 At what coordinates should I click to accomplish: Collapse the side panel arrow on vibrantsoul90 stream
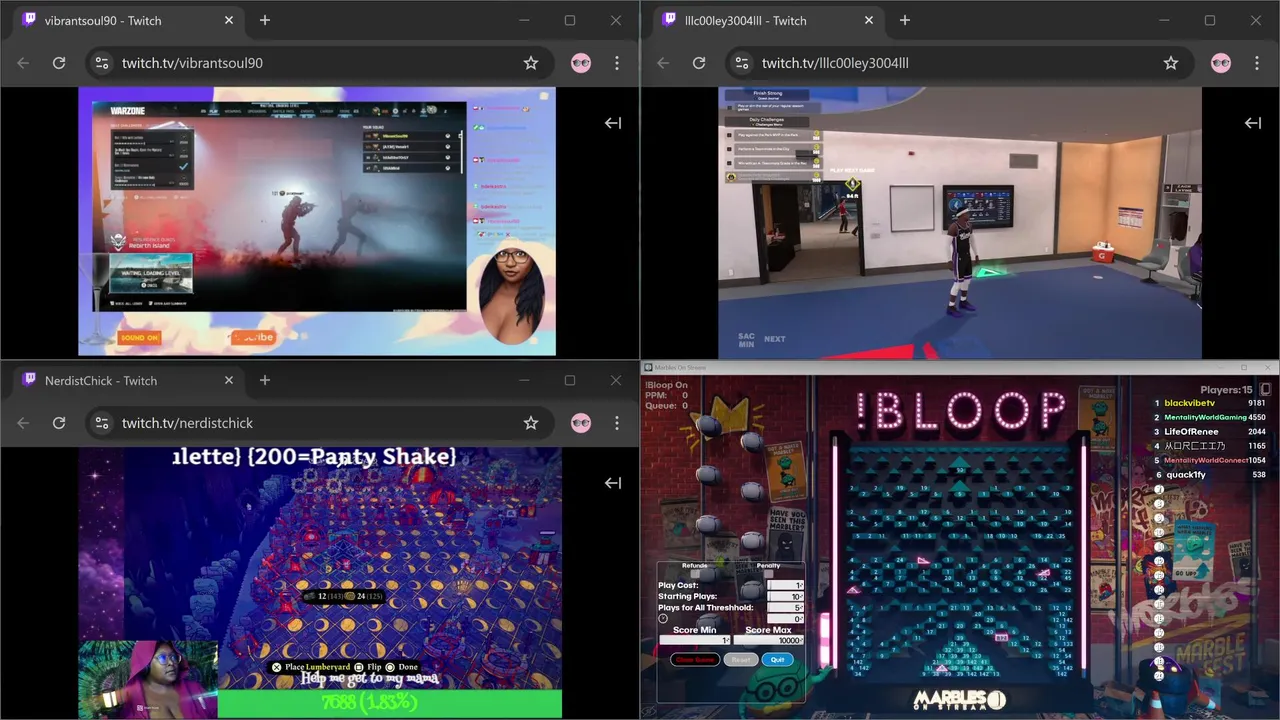pyautogui.click(x=613, y=123)
